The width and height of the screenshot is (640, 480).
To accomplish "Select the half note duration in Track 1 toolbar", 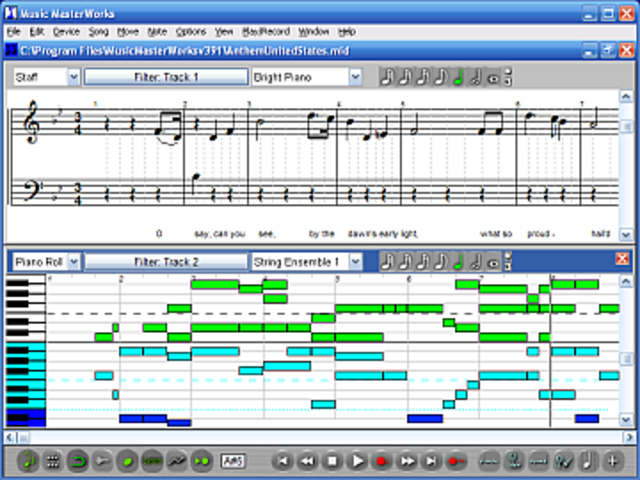I will [x=476, y=77].
